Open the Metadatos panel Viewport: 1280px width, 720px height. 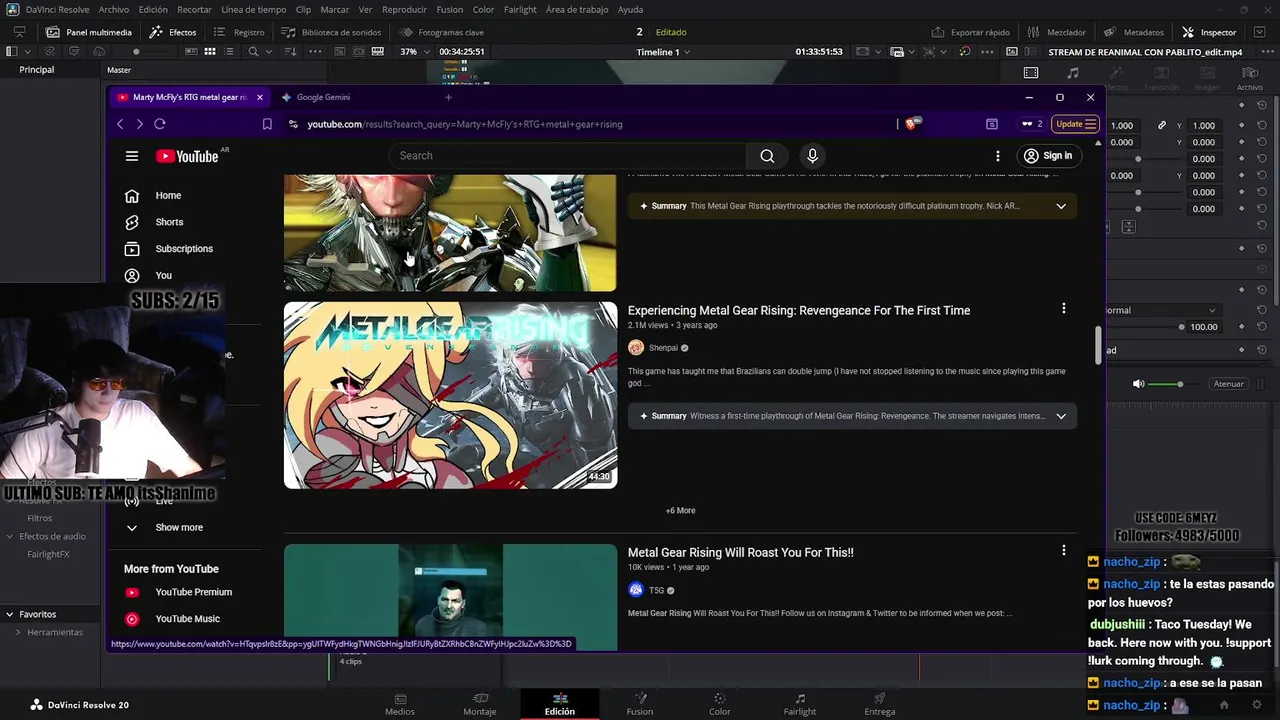1133,32
